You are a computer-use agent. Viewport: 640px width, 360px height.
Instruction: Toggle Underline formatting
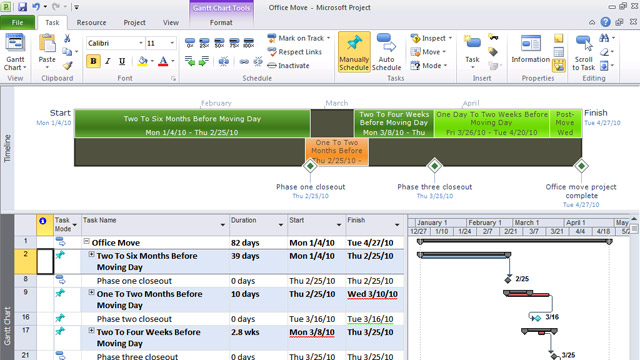[x=122, y=61]
